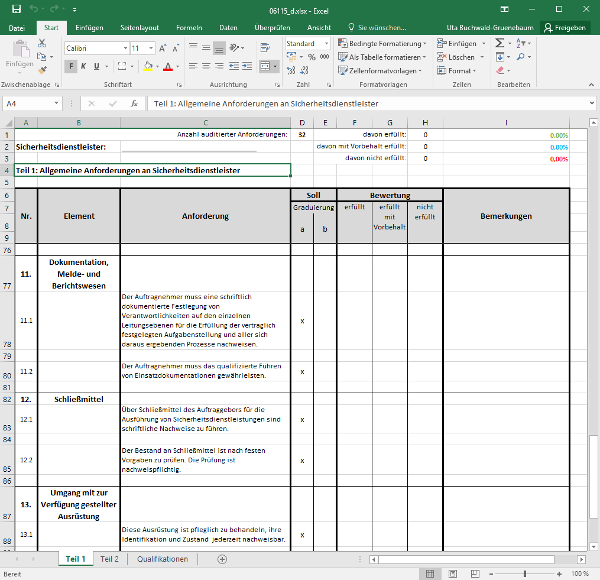Click the insert function fx icon
The height and width of the screenshot is (580, 600).
coord(134,103)
